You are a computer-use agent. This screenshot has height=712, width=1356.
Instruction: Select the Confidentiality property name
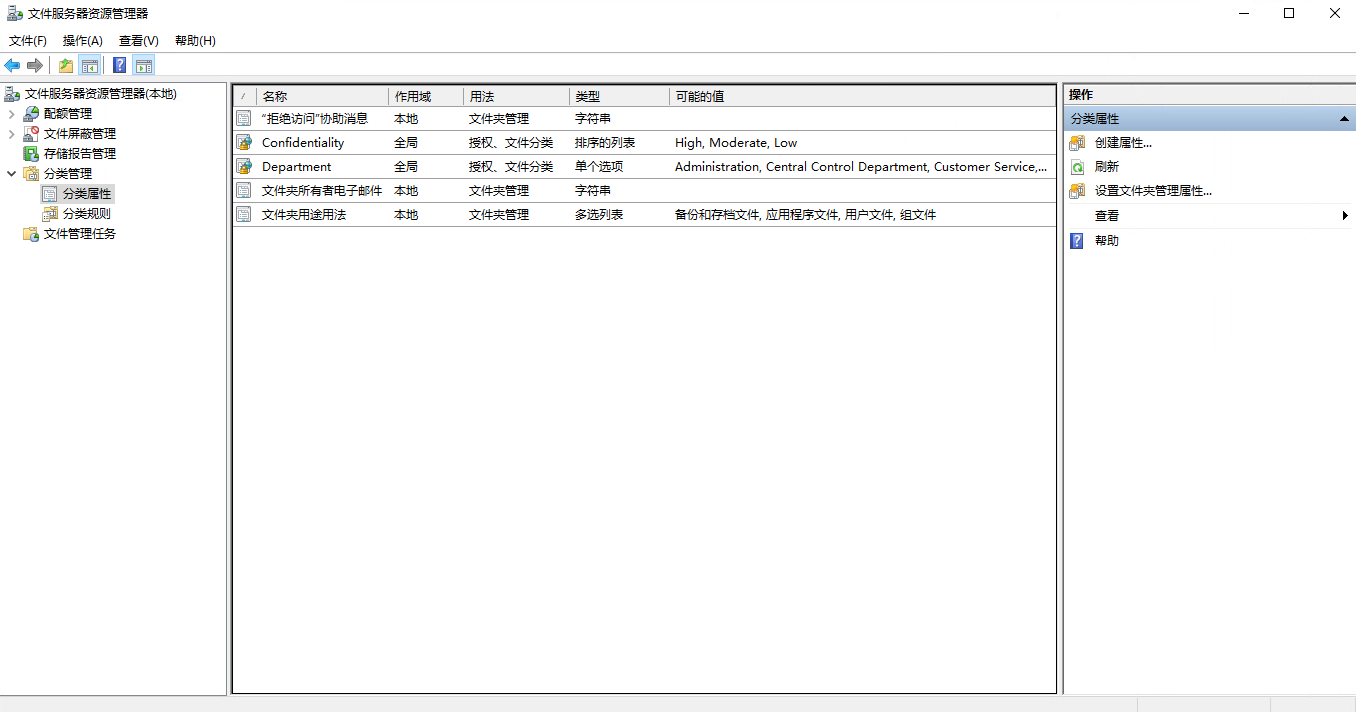303,143
